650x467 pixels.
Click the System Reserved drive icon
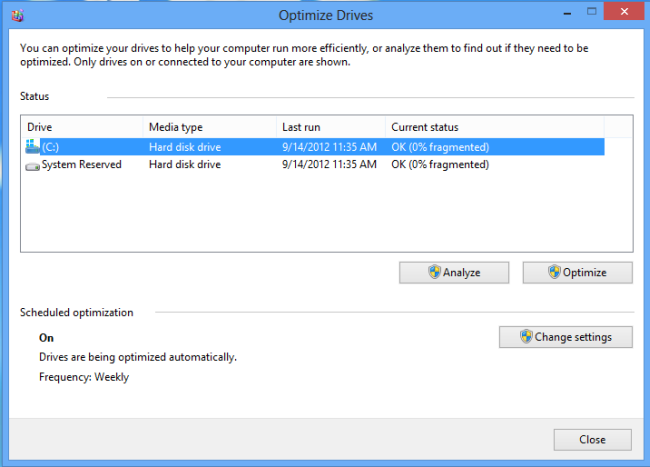click(32, 167)
